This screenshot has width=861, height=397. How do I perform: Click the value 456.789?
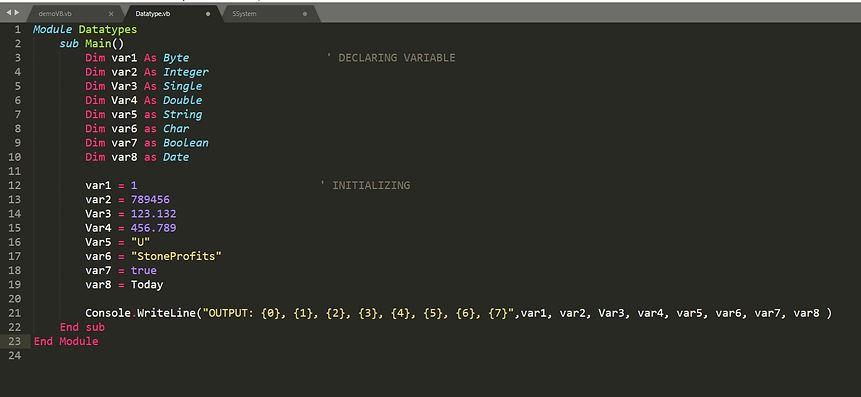(x=153, y=228)
